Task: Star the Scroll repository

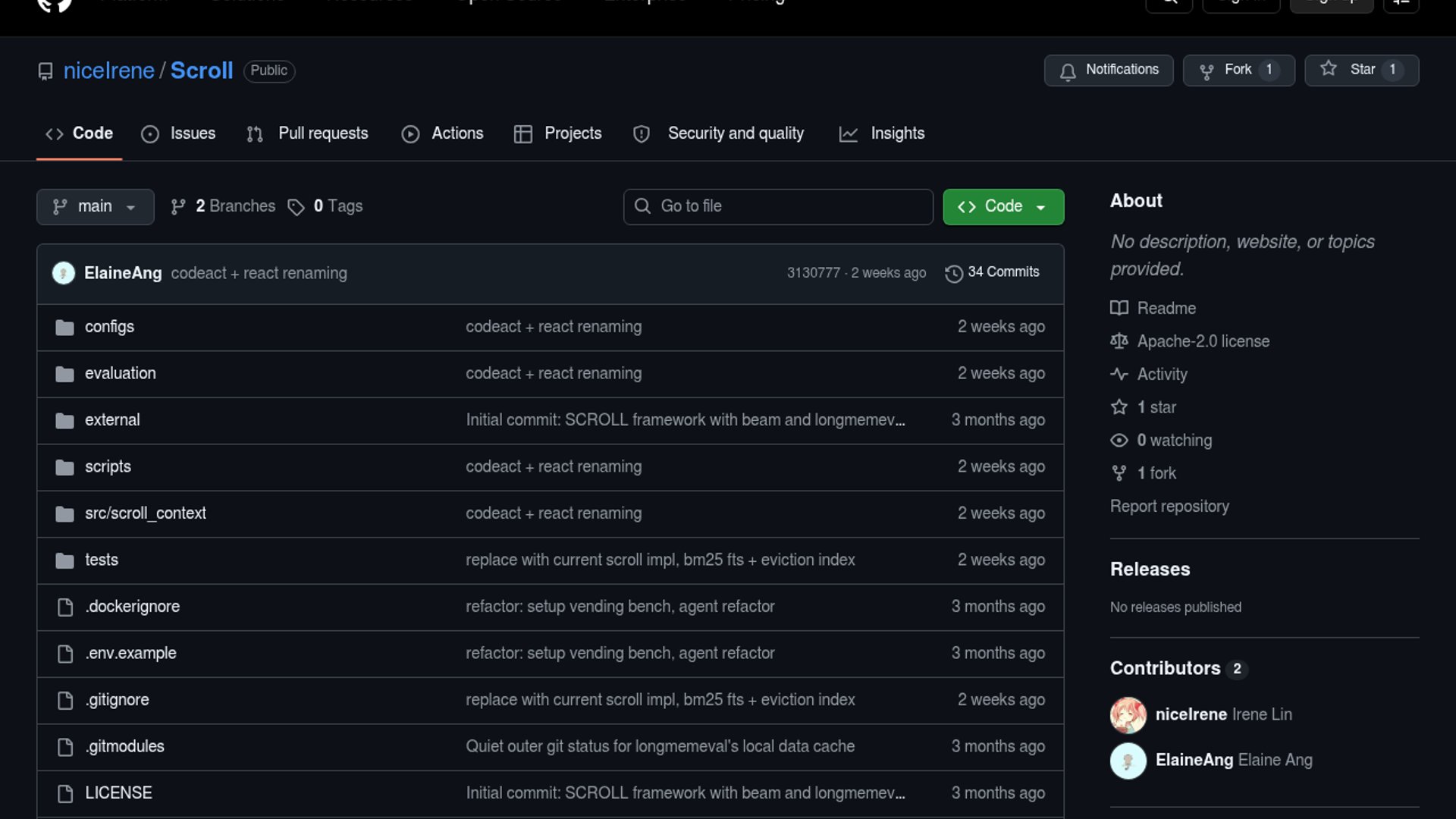Action: point(1362,71)
